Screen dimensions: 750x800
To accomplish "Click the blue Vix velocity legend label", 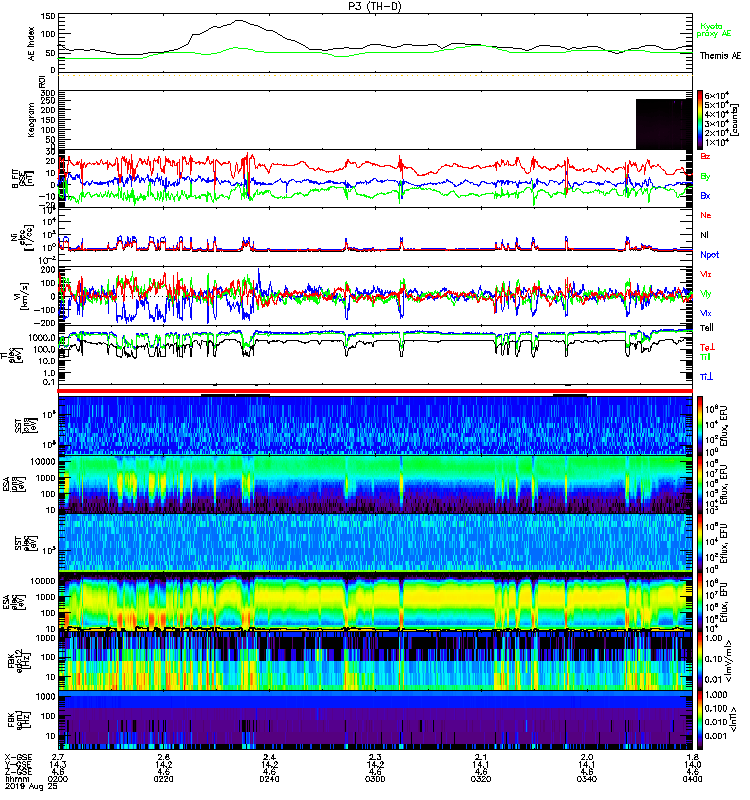I will [705, 313].
